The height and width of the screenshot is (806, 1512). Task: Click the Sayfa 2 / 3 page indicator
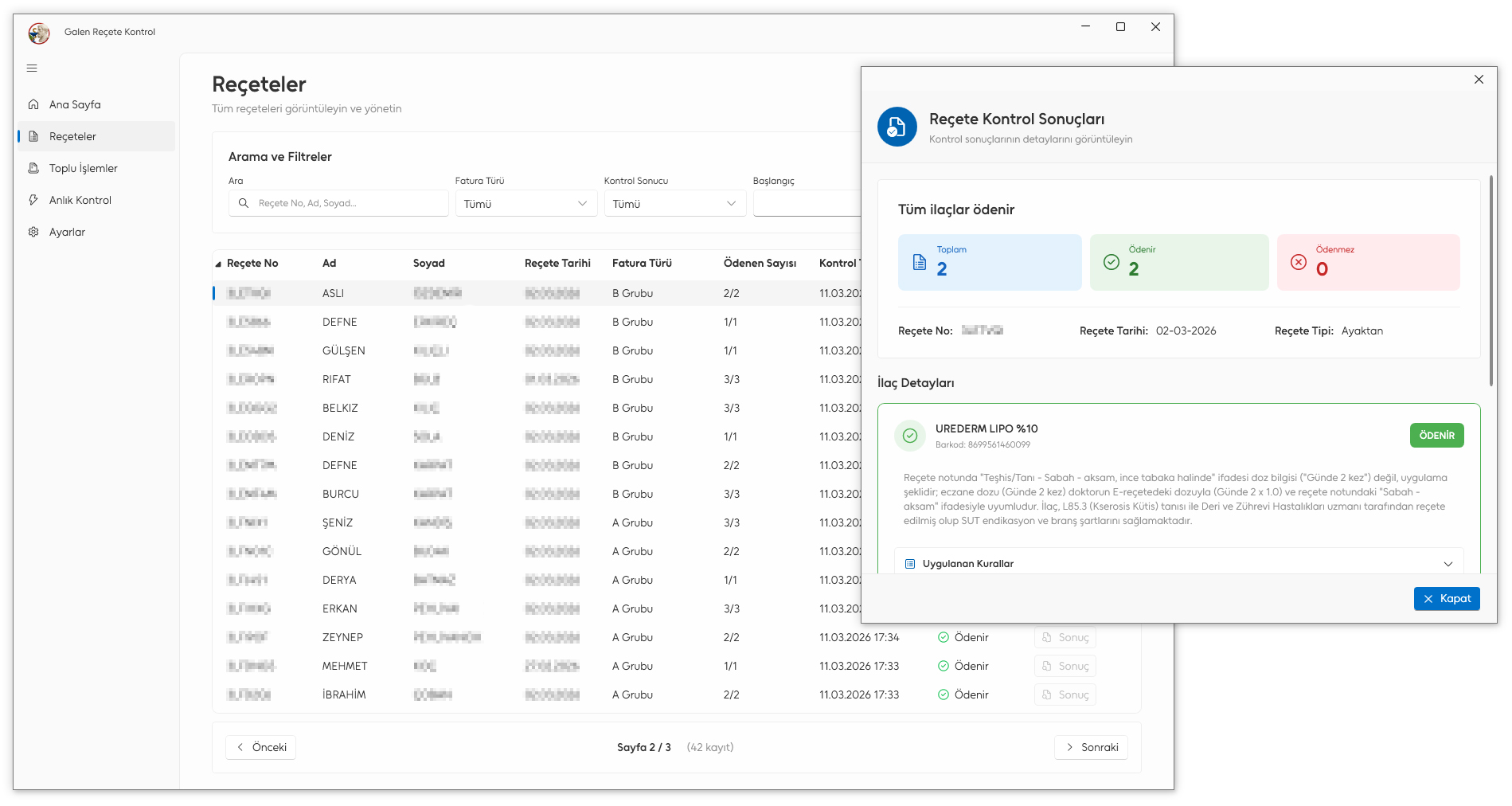644,747
